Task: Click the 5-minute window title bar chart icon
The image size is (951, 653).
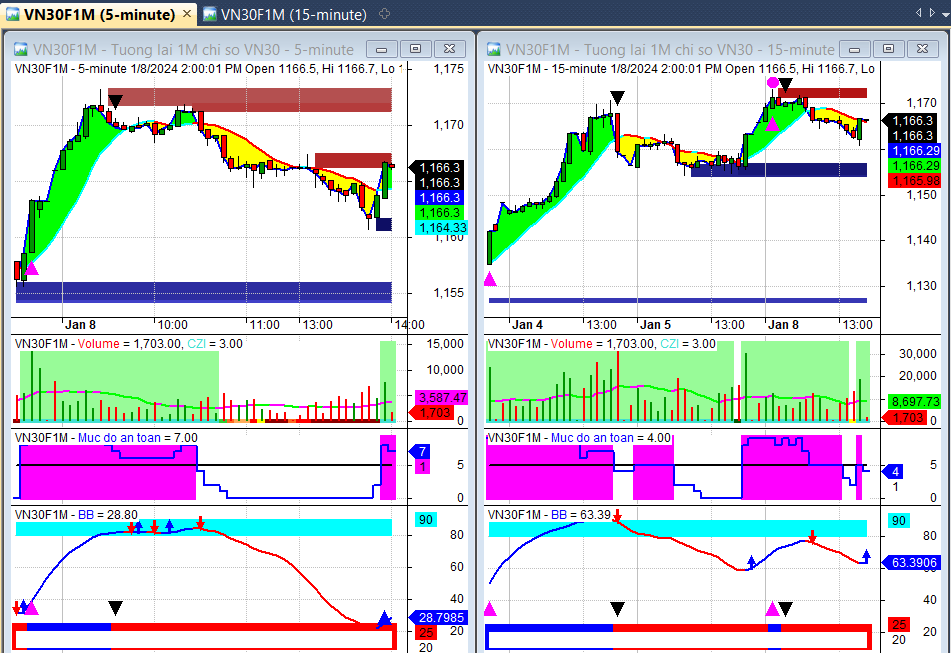Action: coord(21,49)
